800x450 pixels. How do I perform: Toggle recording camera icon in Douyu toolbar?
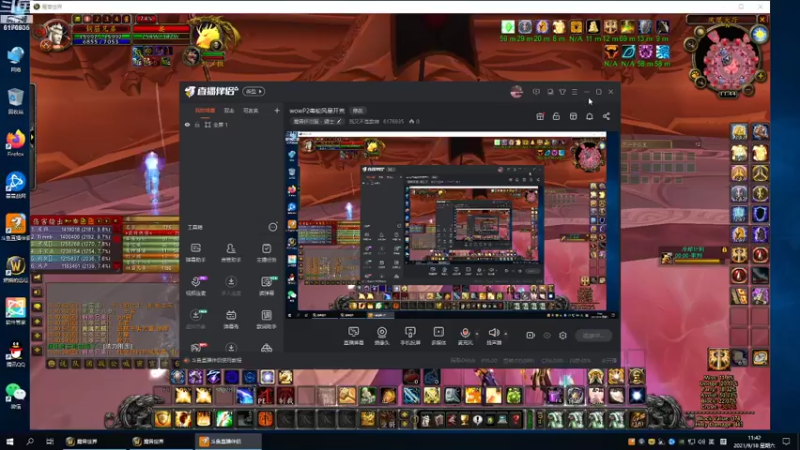pos(531,336)
